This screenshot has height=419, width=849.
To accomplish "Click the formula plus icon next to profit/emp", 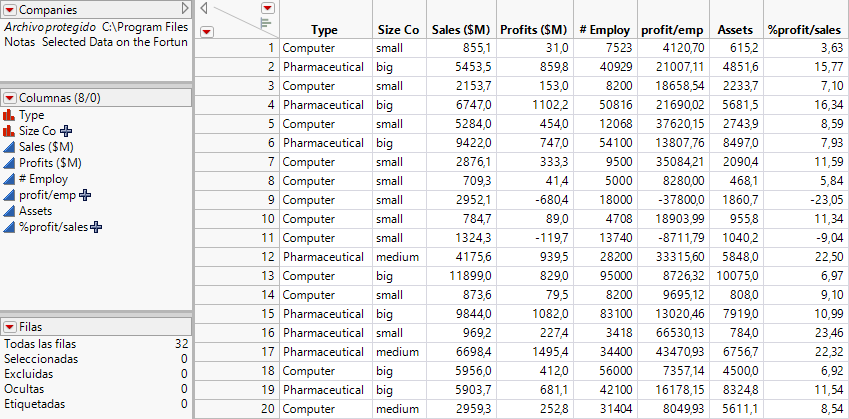I will (x=85, y=196).
